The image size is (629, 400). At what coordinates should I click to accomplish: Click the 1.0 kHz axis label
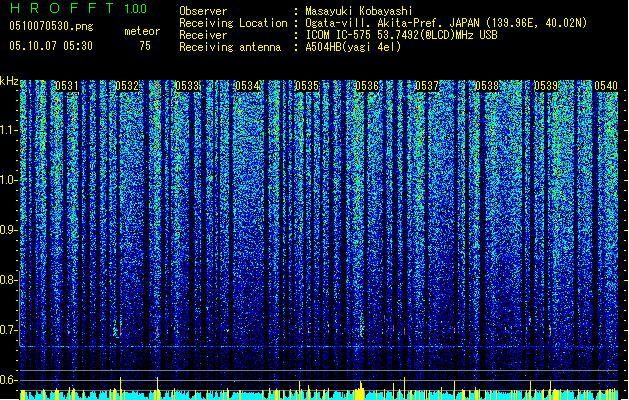8,180
